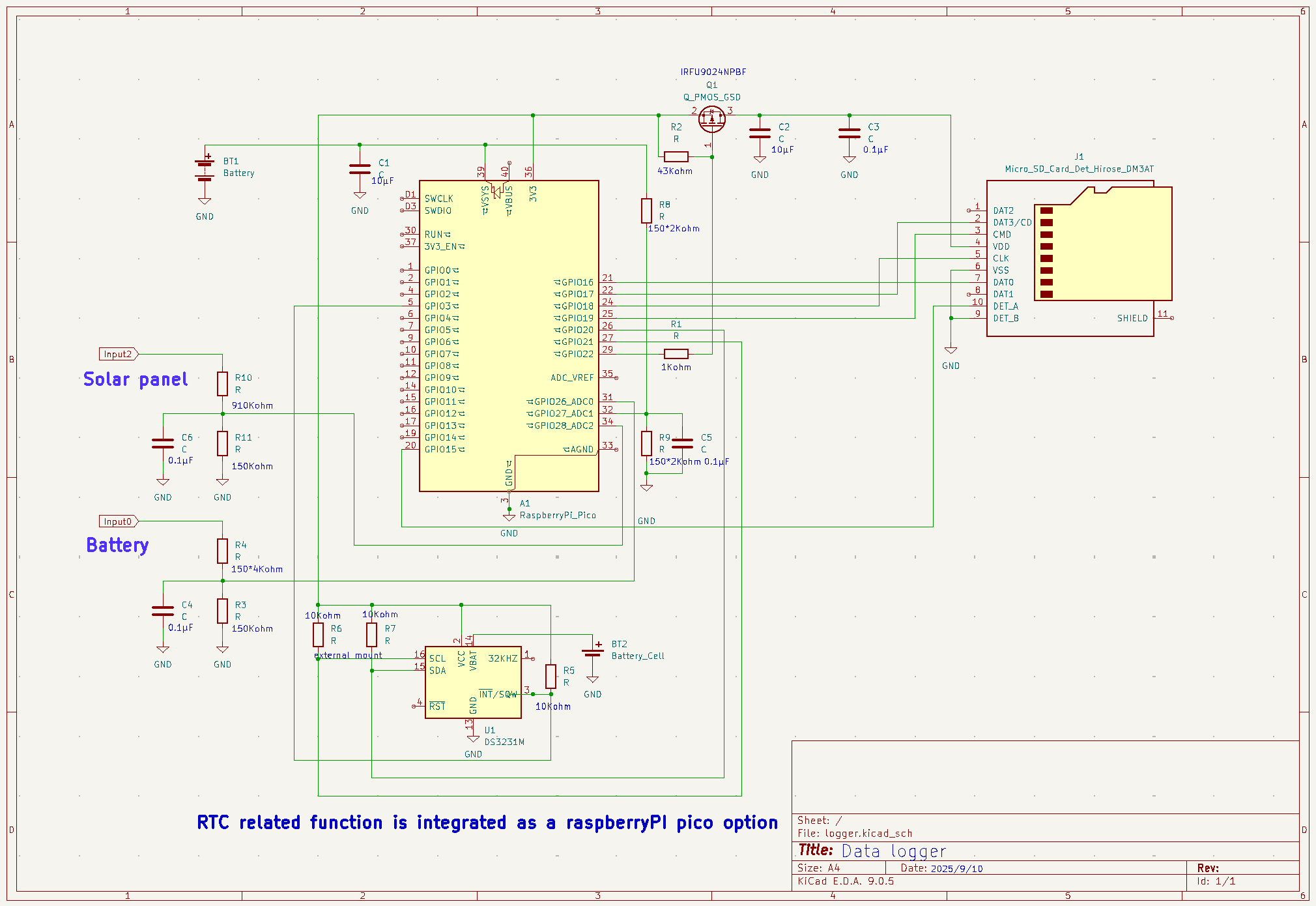This screenshot has height=906, width=1316.
Task: Select resistor R2 symbol near Q1
Action: [x=676, y=156]
